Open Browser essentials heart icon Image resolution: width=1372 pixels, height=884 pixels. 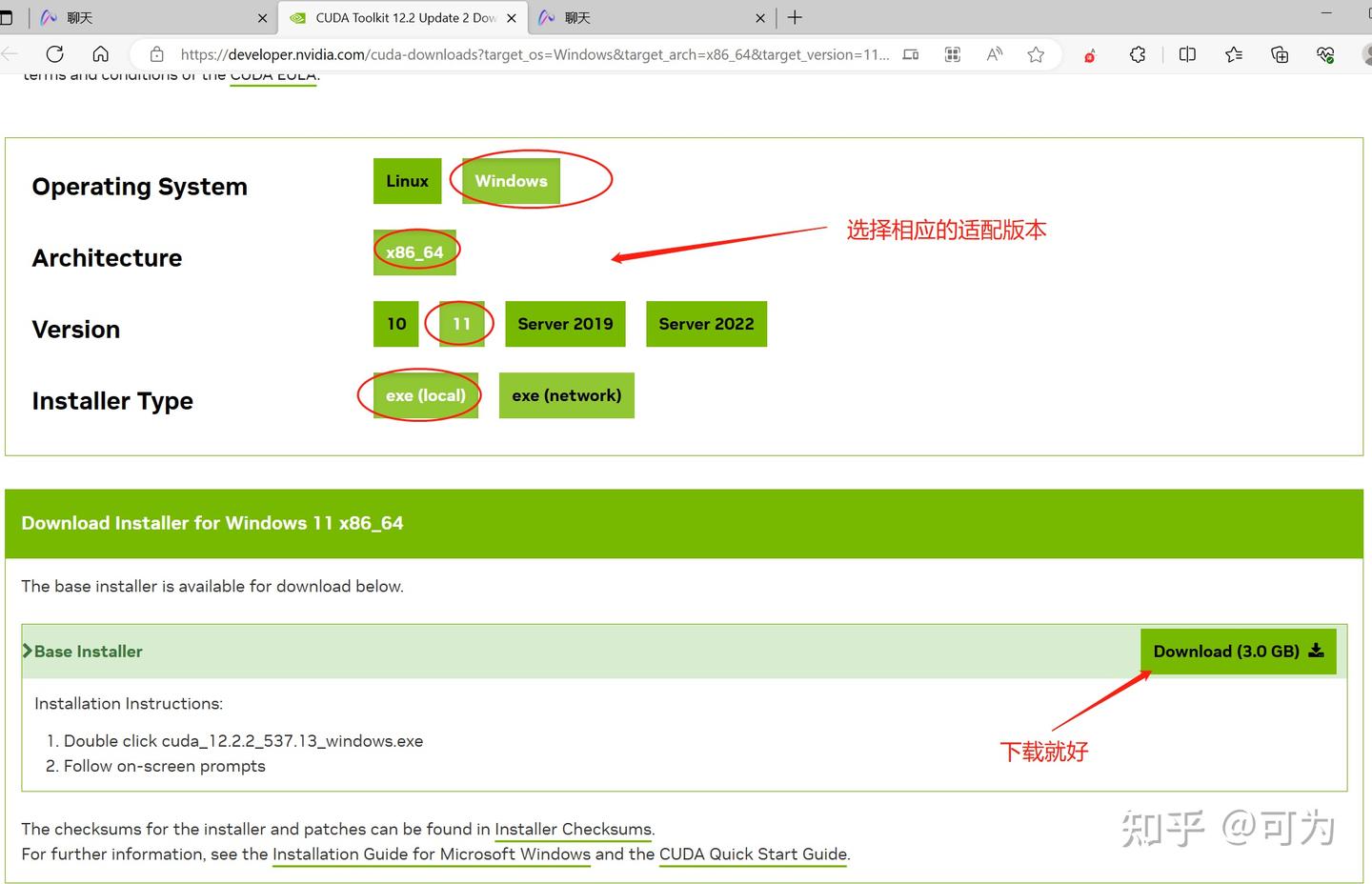pyautogui.click(x=1325, y=54)
